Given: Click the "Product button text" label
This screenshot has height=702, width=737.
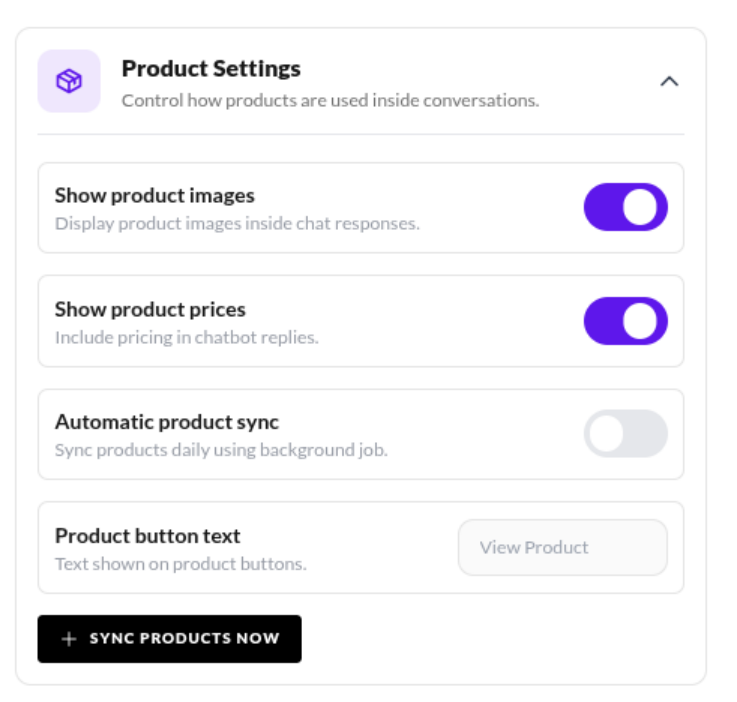Looking at the screenshot, I should (148, 535).
